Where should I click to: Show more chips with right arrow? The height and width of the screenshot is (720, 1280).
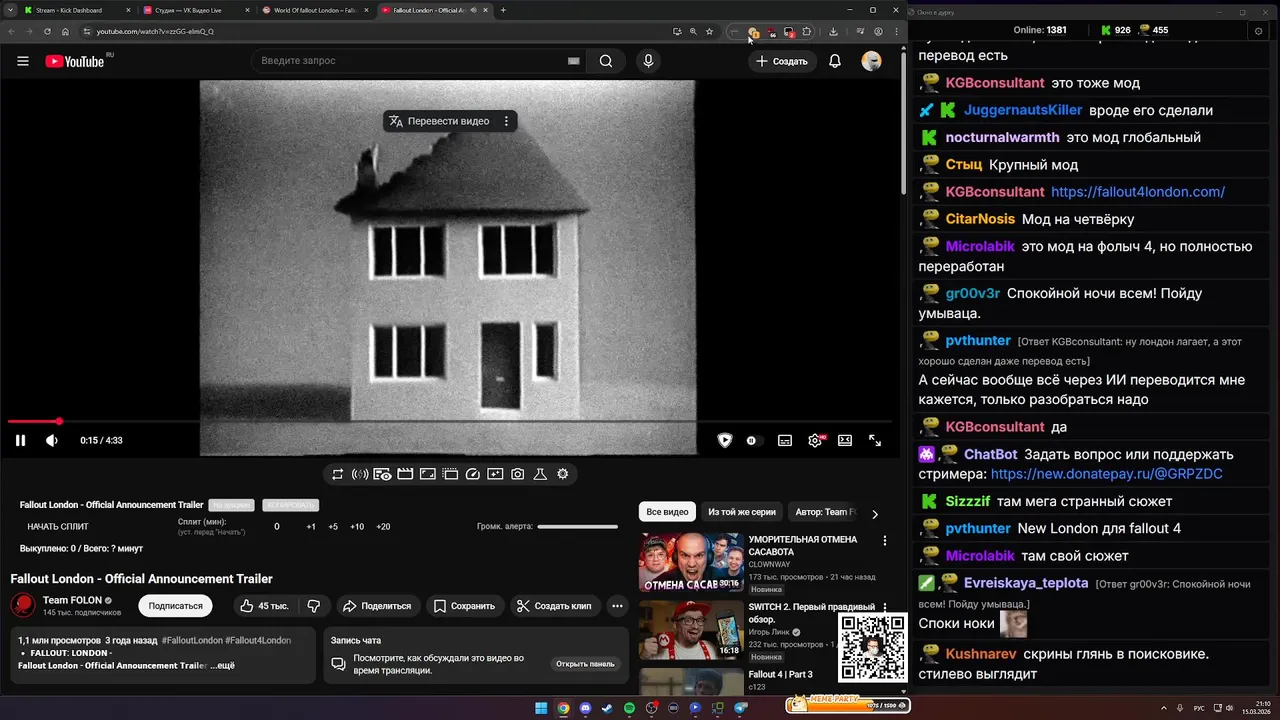coord(875,513)
